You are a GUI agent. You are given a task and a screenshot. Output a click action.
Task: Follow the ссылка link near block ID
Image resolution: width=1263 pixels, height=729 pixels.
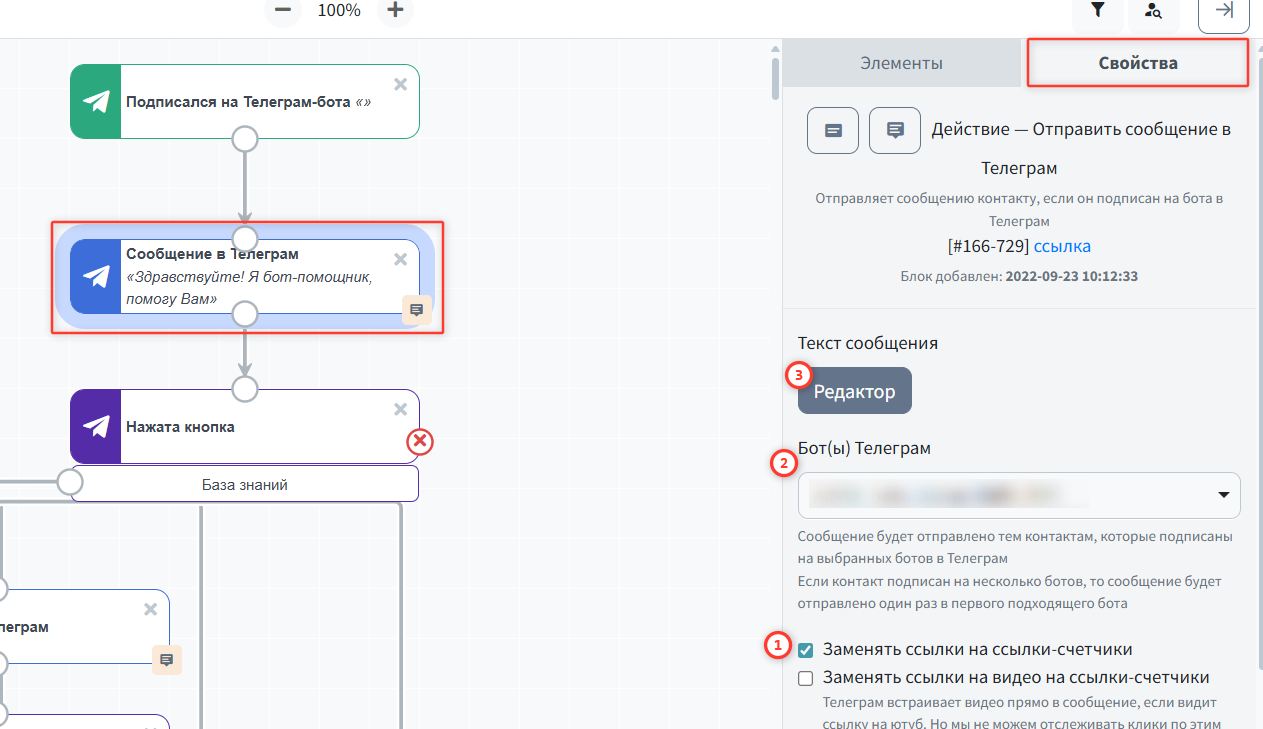[1062, 246]
